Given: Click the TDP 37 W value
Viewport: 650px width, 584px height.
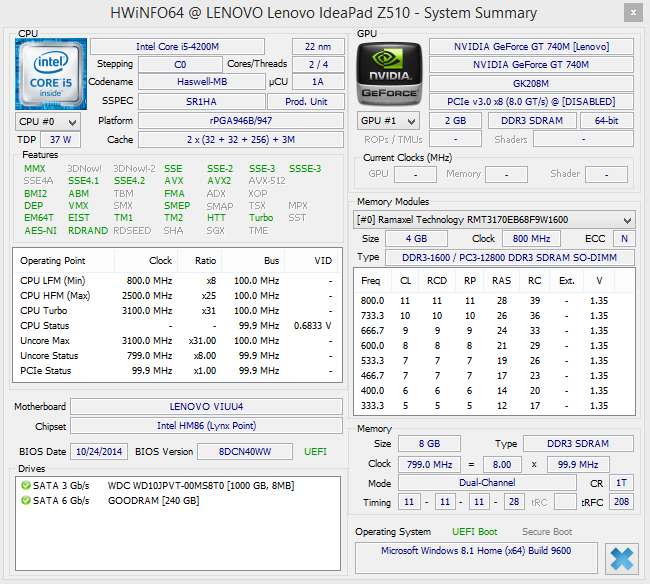Looking at the screenshot, I should (61, 140).
